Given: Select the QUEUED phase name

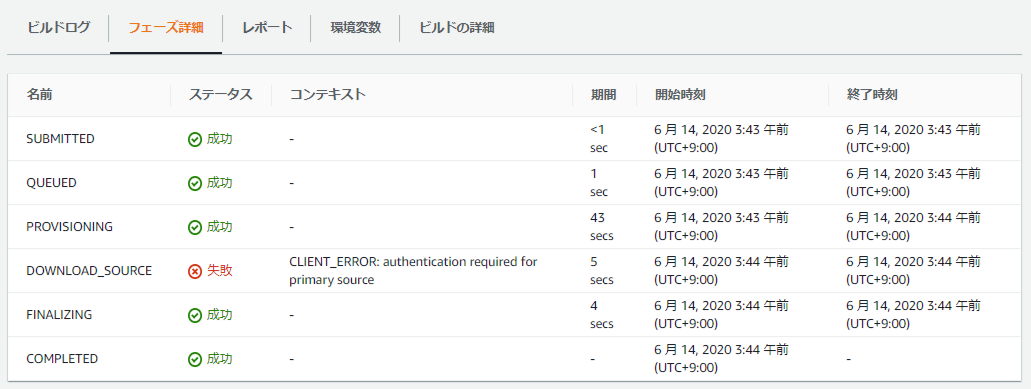Looking at the screenshot, I should pos(51,183).
